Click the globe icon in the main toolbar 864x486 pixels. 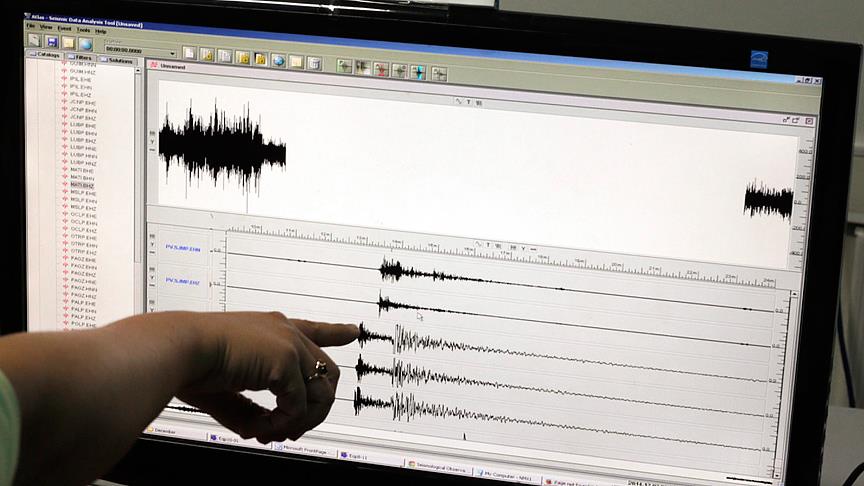pos(86,44)
